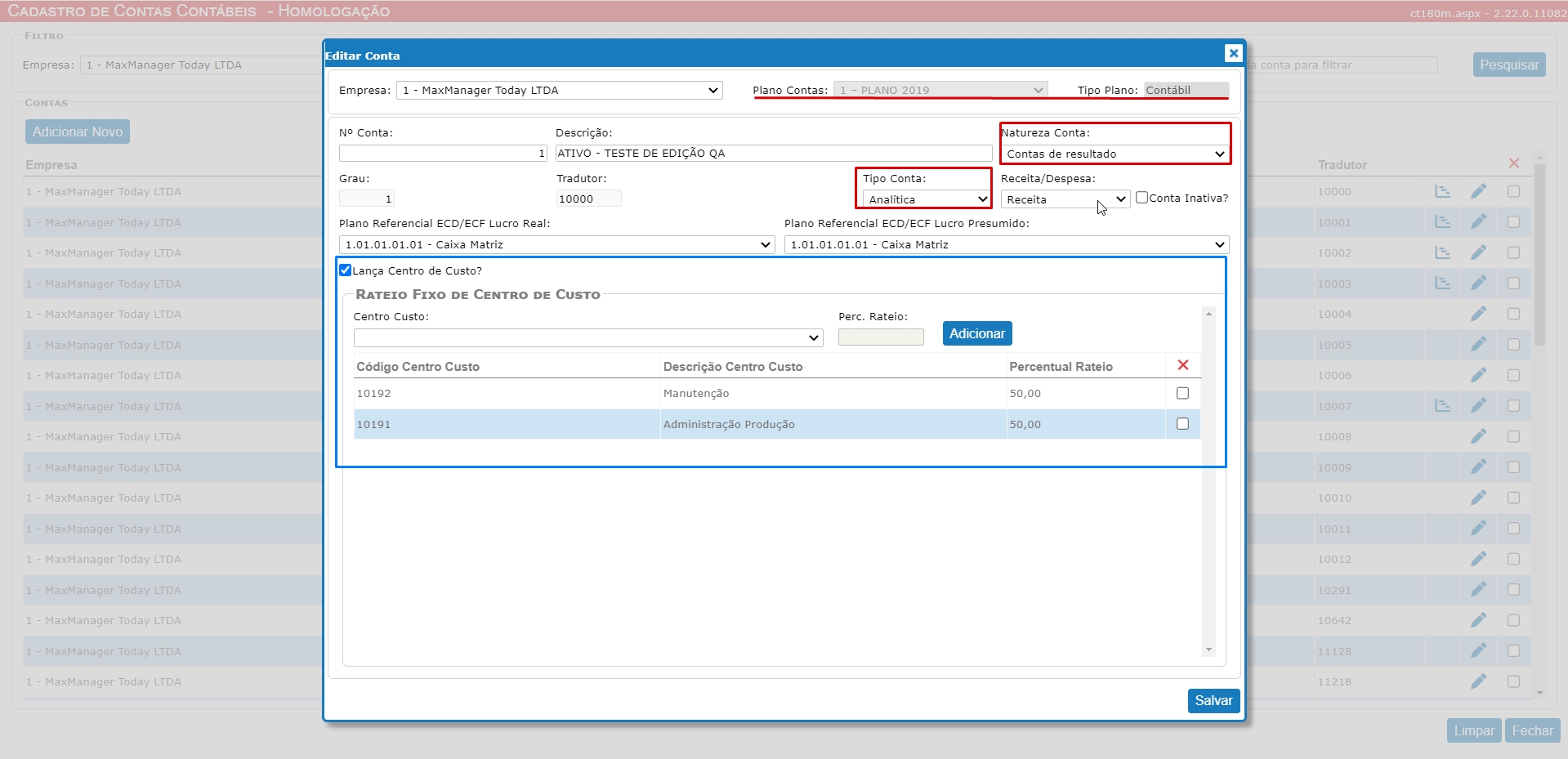Screen dimensions: 1568x759
Task: Close the Editar Conta dialog
Action: coord(1233,53)
